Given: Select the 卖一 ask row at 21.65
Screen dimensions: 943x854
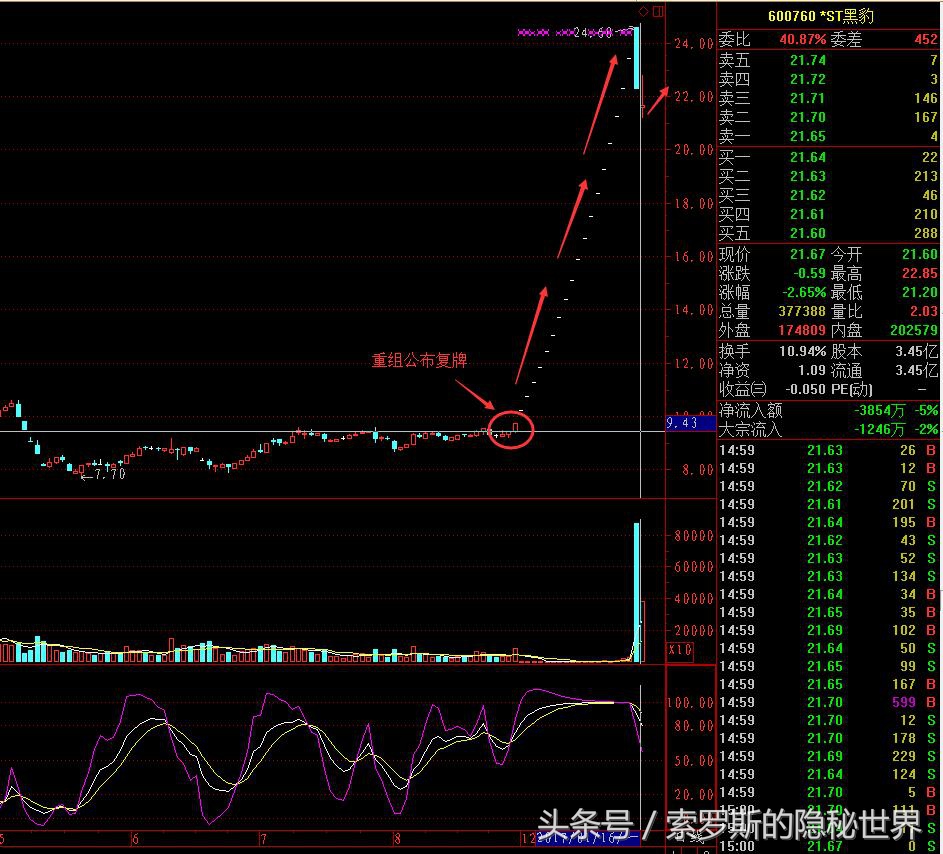Looking at the screenshot, I should pyautogui.click(x=828, y=137).
